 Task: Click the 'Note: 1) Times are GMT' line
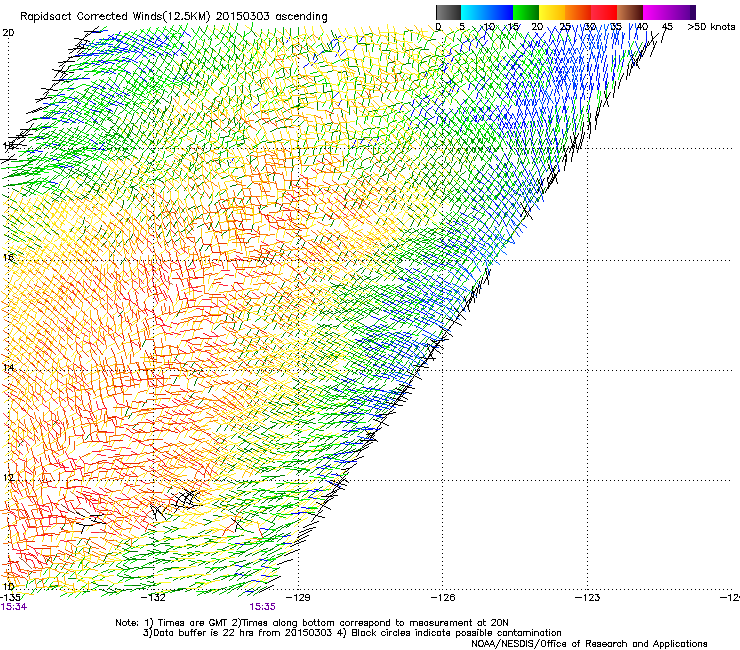(x=312, y=623)
